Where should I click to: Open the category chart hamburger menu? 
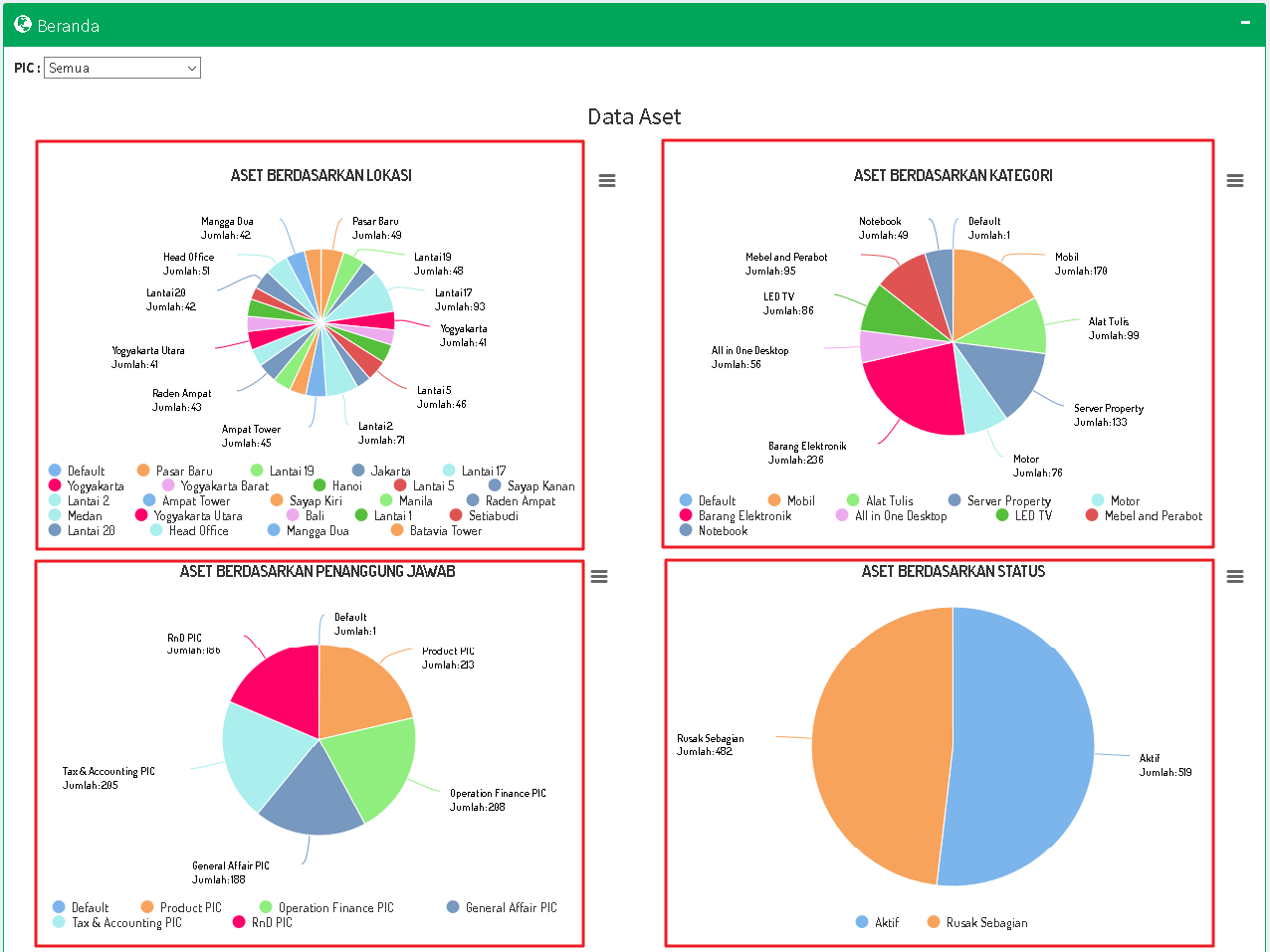(x=1234, y=181)
